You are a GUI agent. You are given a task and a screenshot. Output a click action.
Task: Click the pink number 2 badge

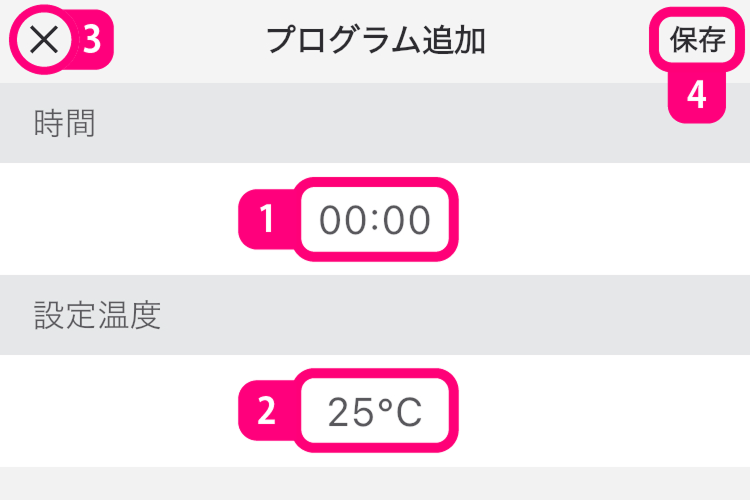[266, 411]
